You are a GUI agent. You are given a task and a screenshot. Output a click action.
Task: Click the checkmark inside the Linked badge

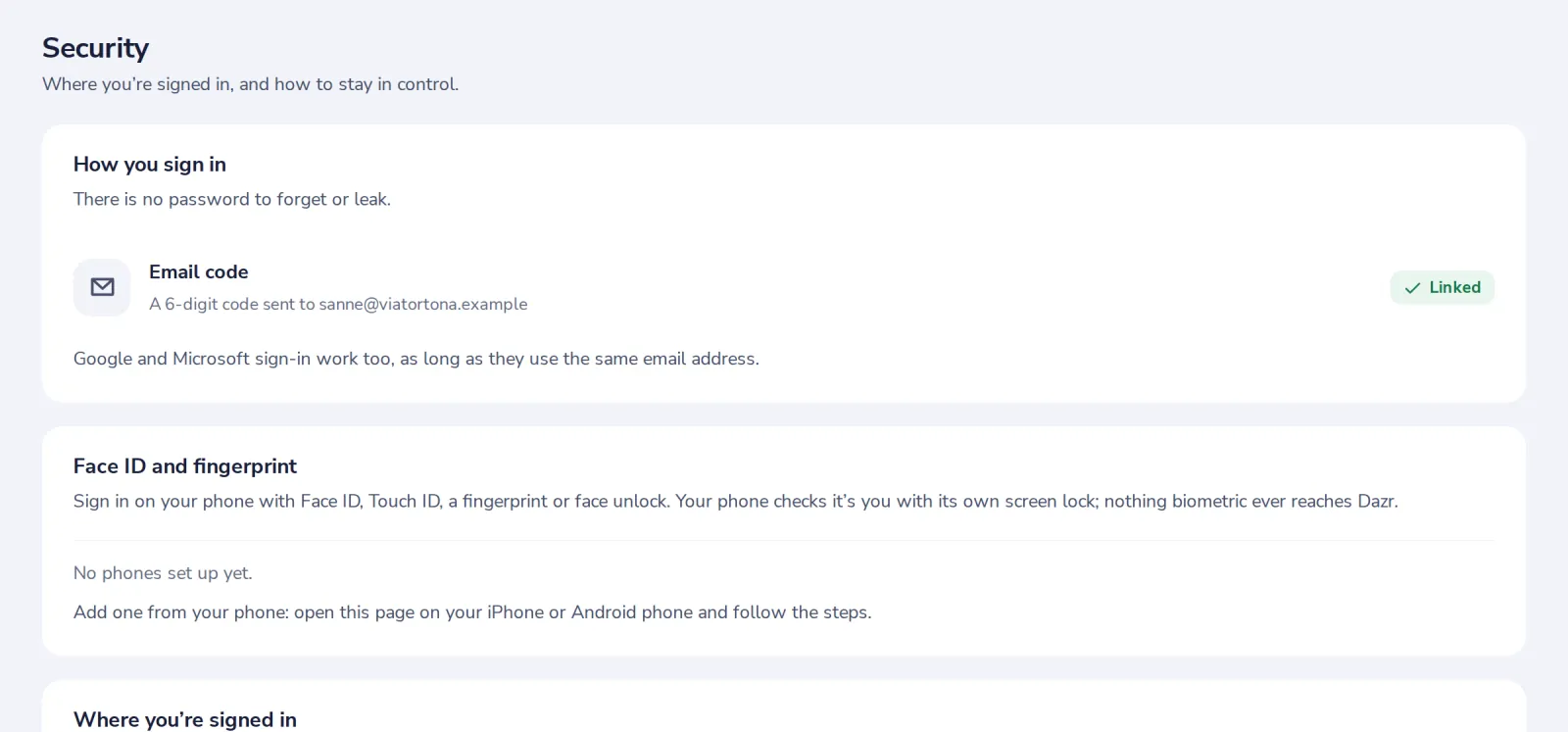(x=1412, y=288)
